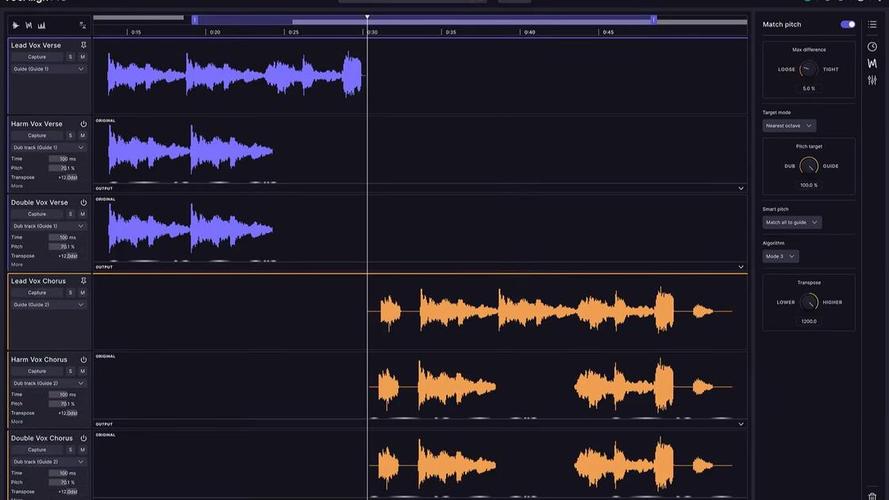The image size is (889, 500).
Task: Open the list view icon in right sidebar
Action: click(872, 24)
